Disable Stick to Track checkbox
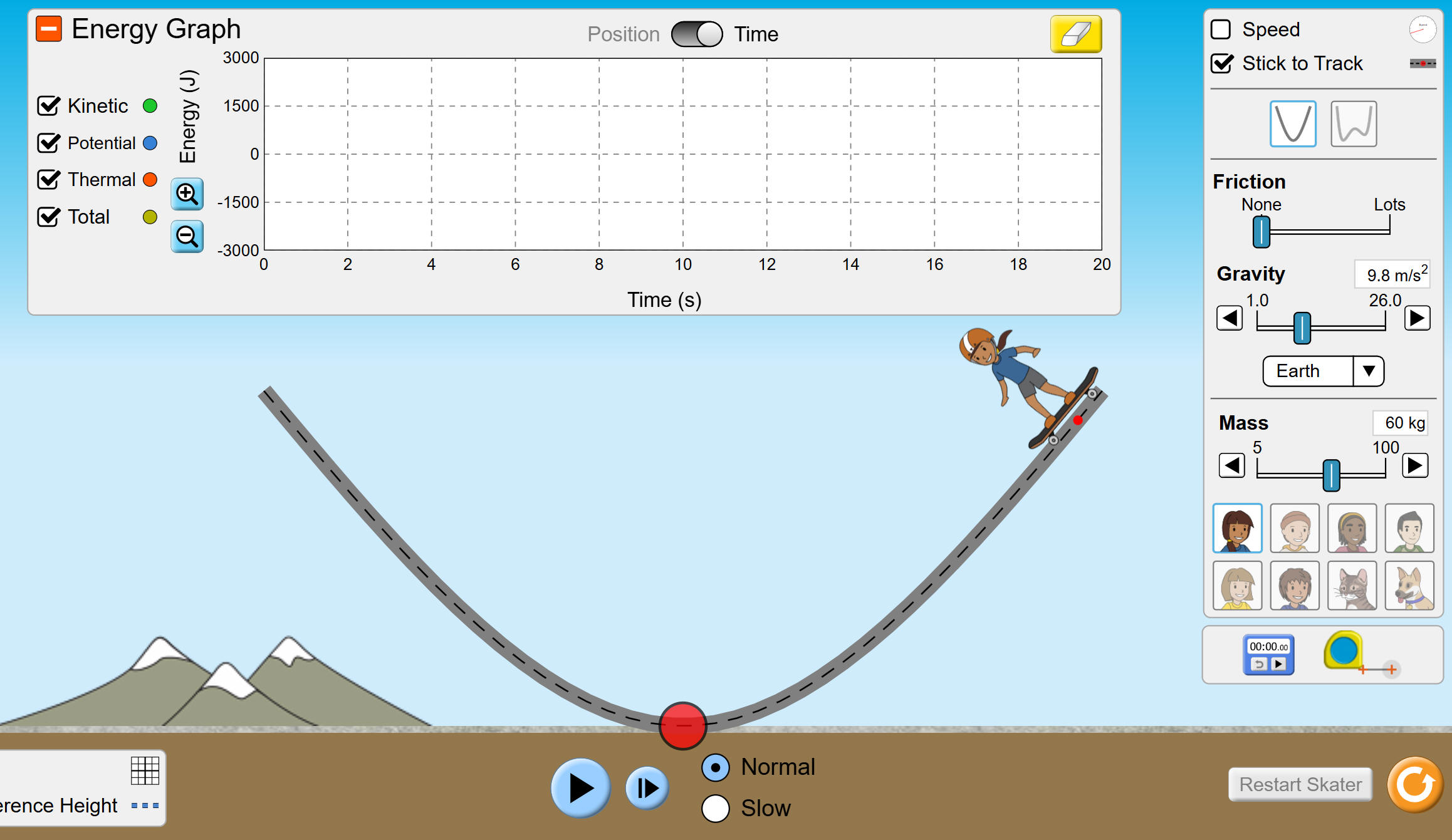 coord(1222,63)
